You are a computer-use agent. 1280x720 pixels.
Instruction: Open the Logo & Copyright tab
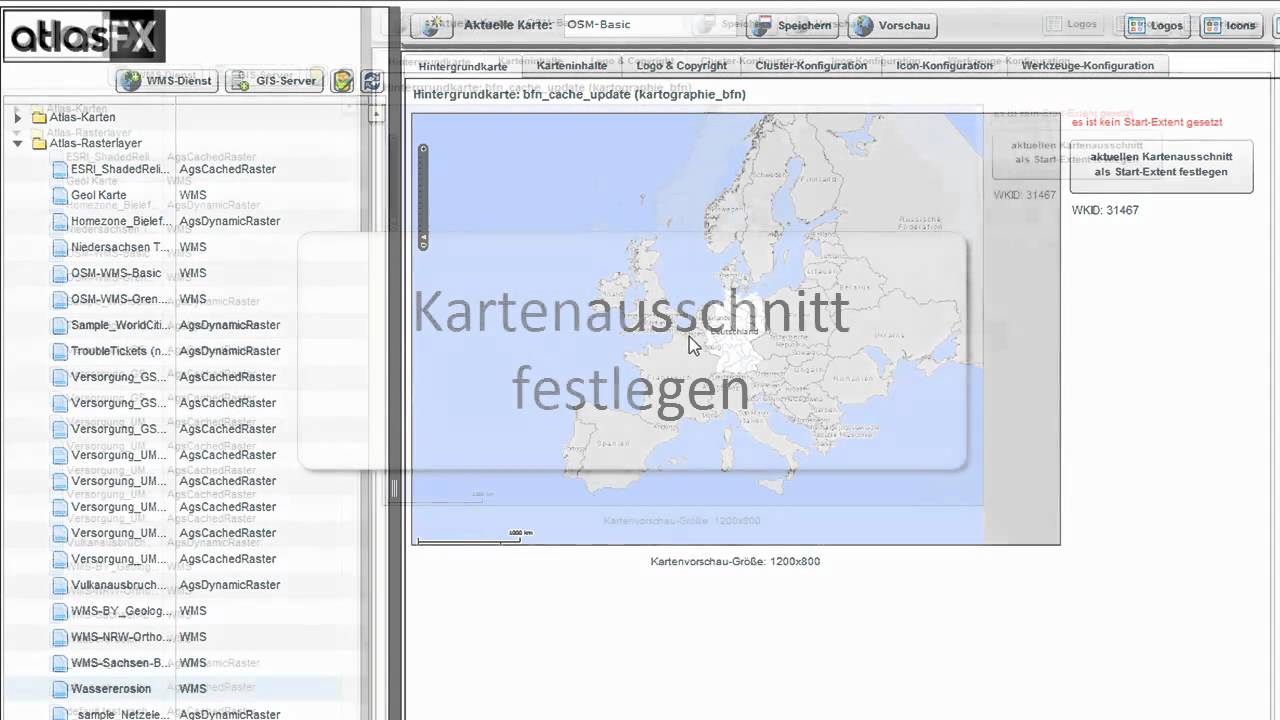(x=682, y=66)
